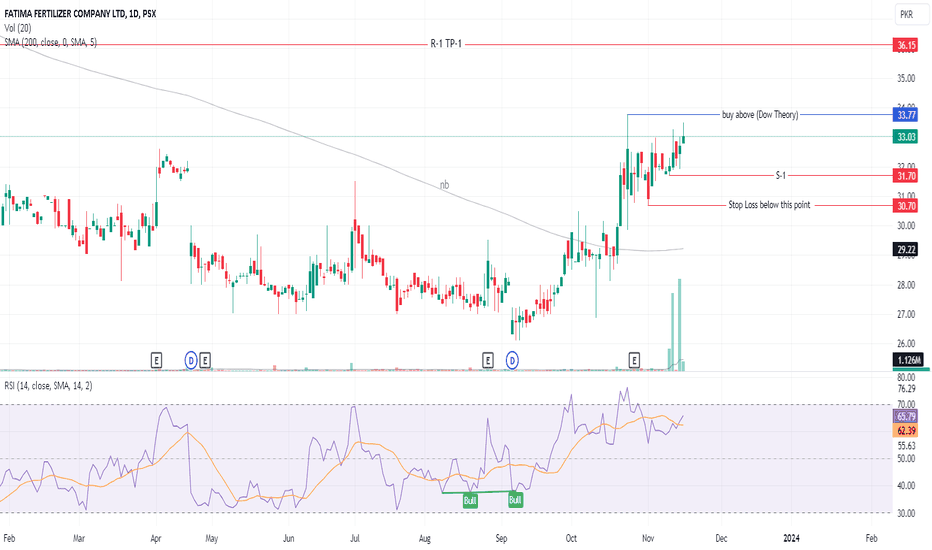The width and height of the screenshot is (932, 550).
Task: Click the dividend D marker in early September
Action: [512, 360]
